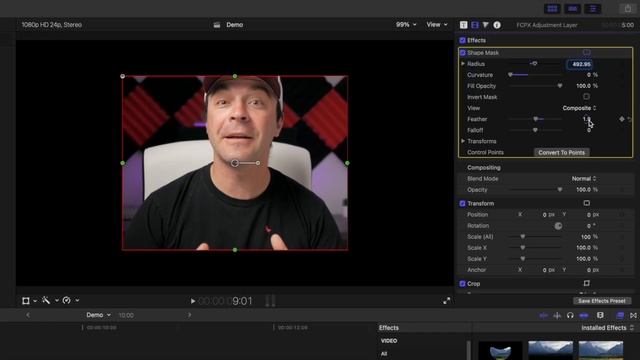Image resolution: width=640 pixels, height=360 pixels.
Task: Select the first effect thumbnail
Action: [500, 351]
